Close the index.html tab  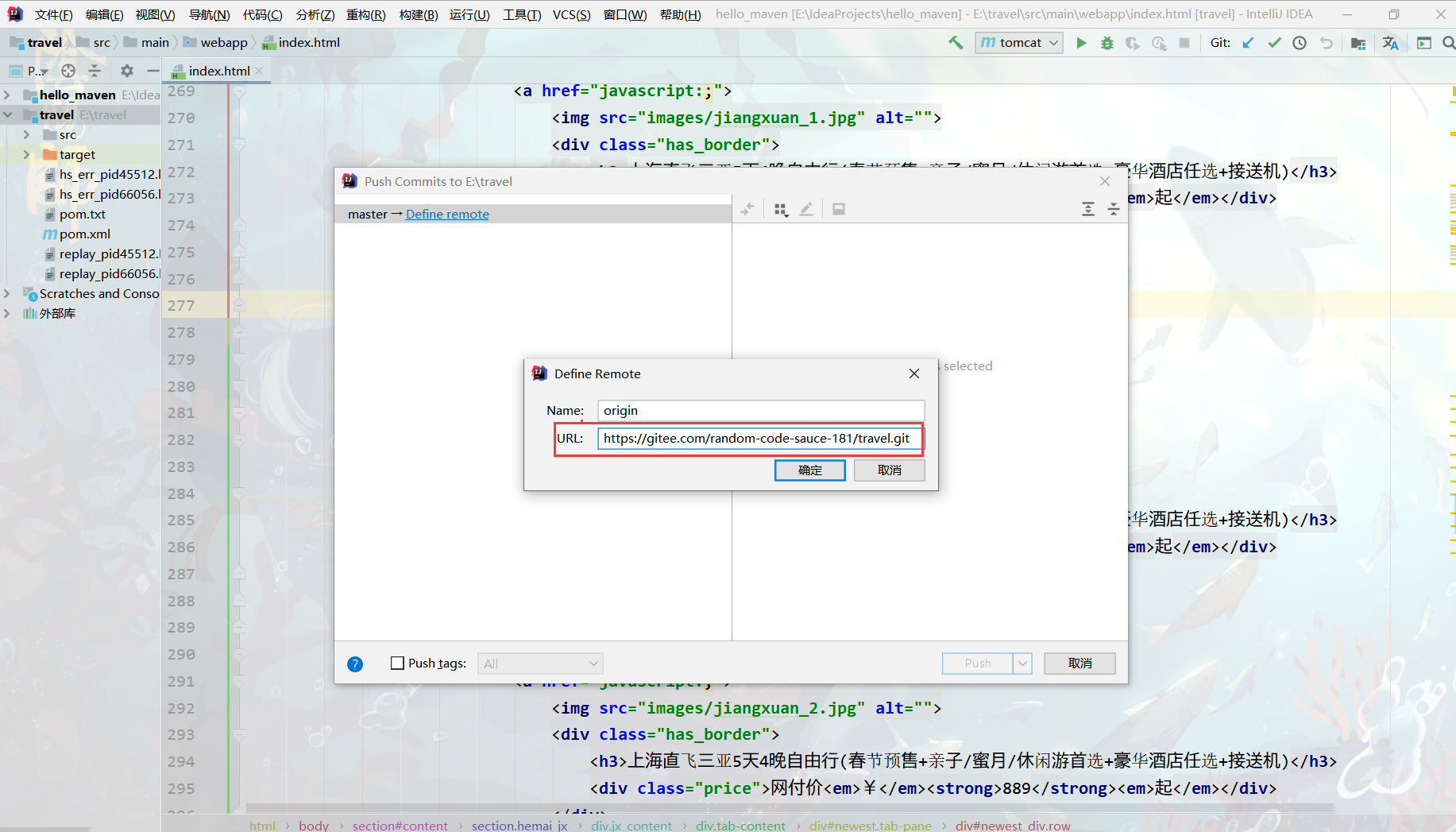click(x=259, y=71)
